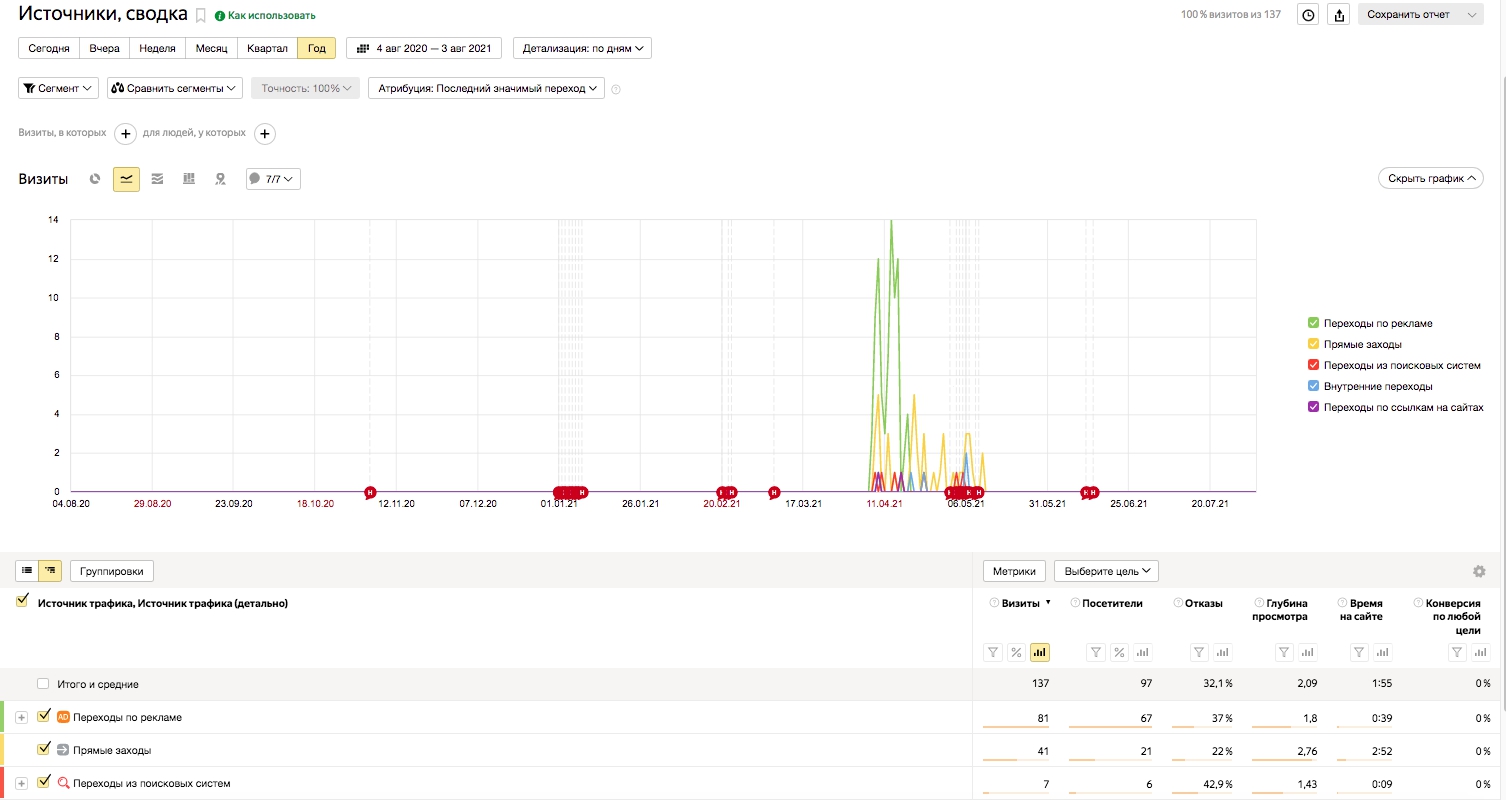Screen dimensions: 1506x800
Task: Bookmark this report
Action: click(201, 16)
